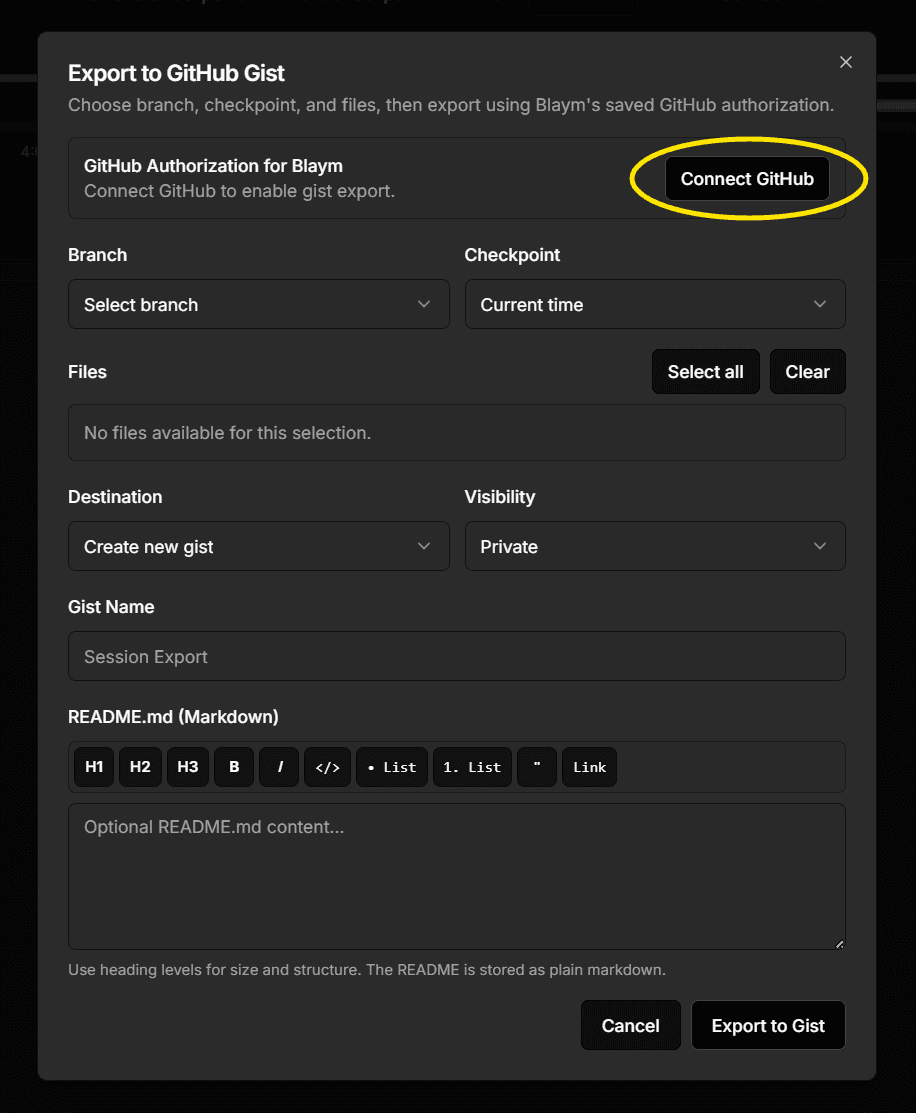The height and width of the screenshot is (1113, 916).
Task: Open the Destination dropdown set to Create new gist
Action: click(x=258, y=546)
